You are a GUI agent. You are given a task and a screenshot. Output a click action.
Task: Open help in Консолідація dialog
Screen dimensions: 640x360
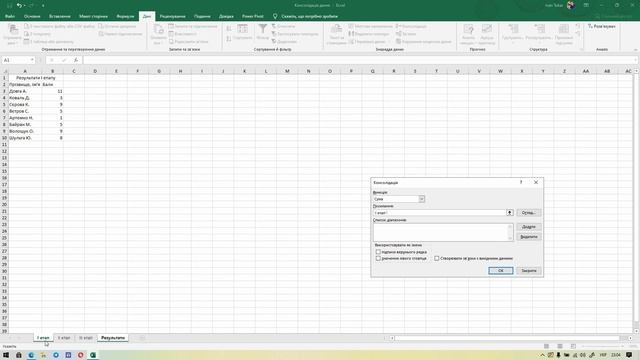coord(521,182)
